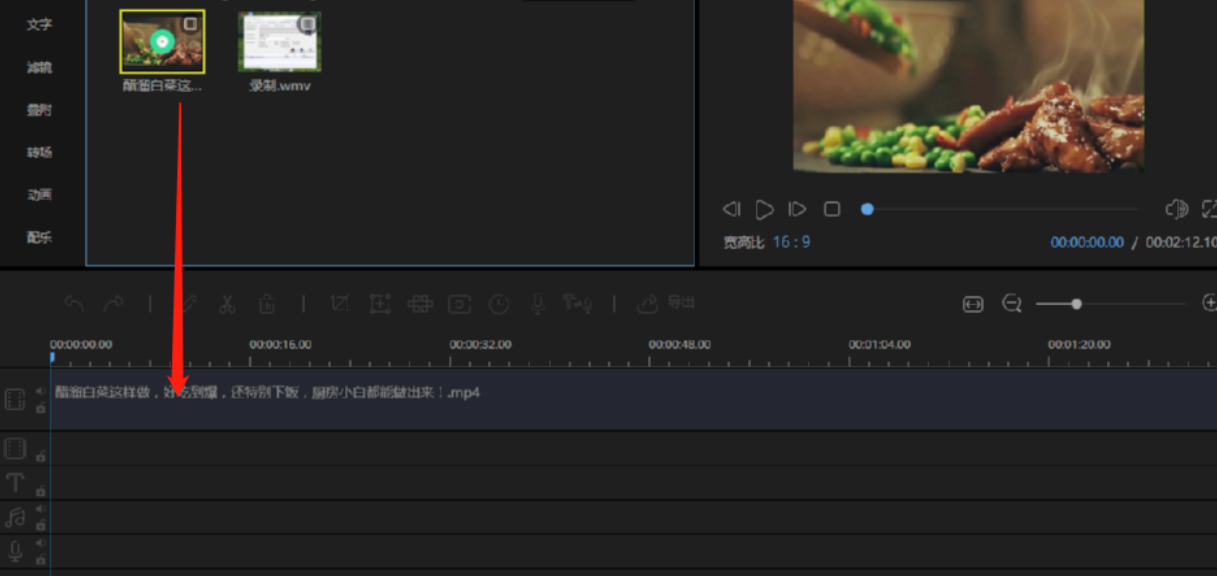The width and height of the screenshot is (1217, 576).
Task: Jump to 00:00:48.00 on timeline ruler
Action: (x=680, y=344)
